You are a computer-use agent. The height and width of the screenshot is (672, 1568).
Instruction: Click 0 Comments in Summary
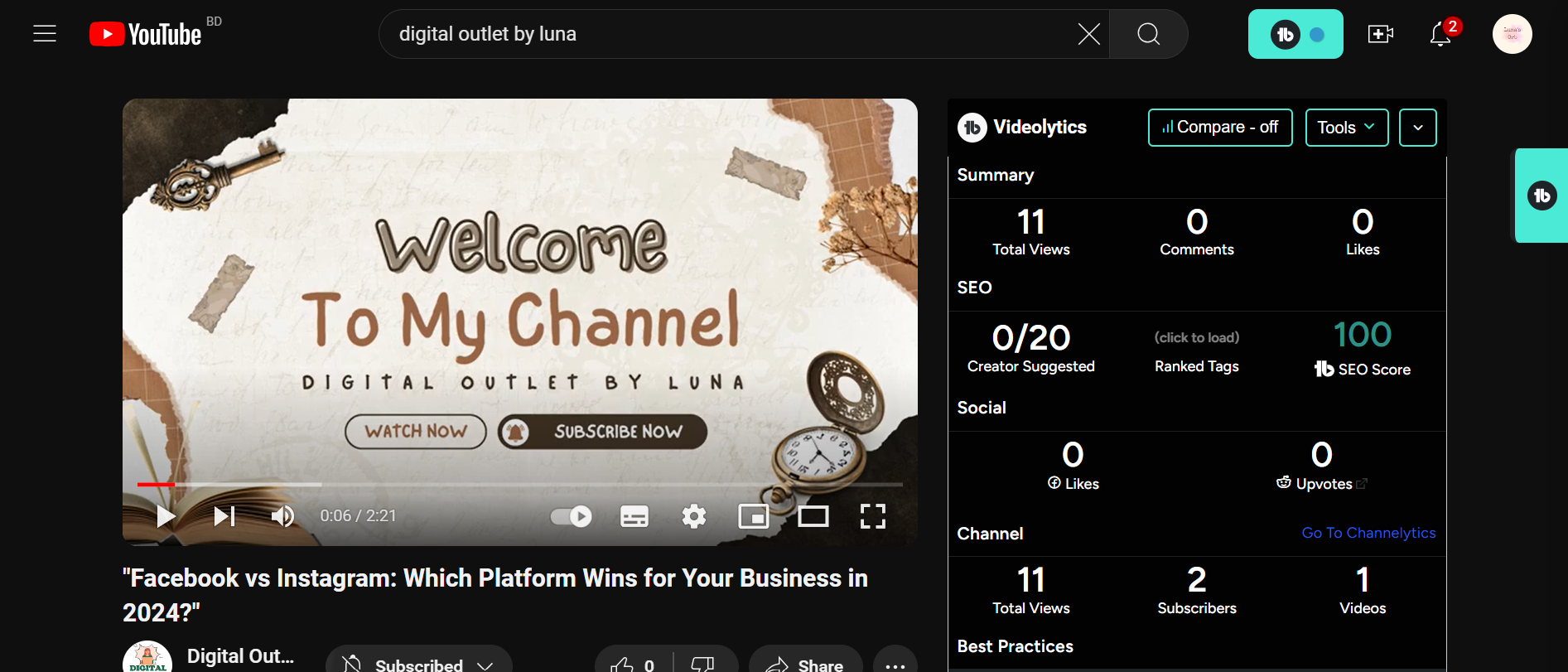coord(1197,232)
